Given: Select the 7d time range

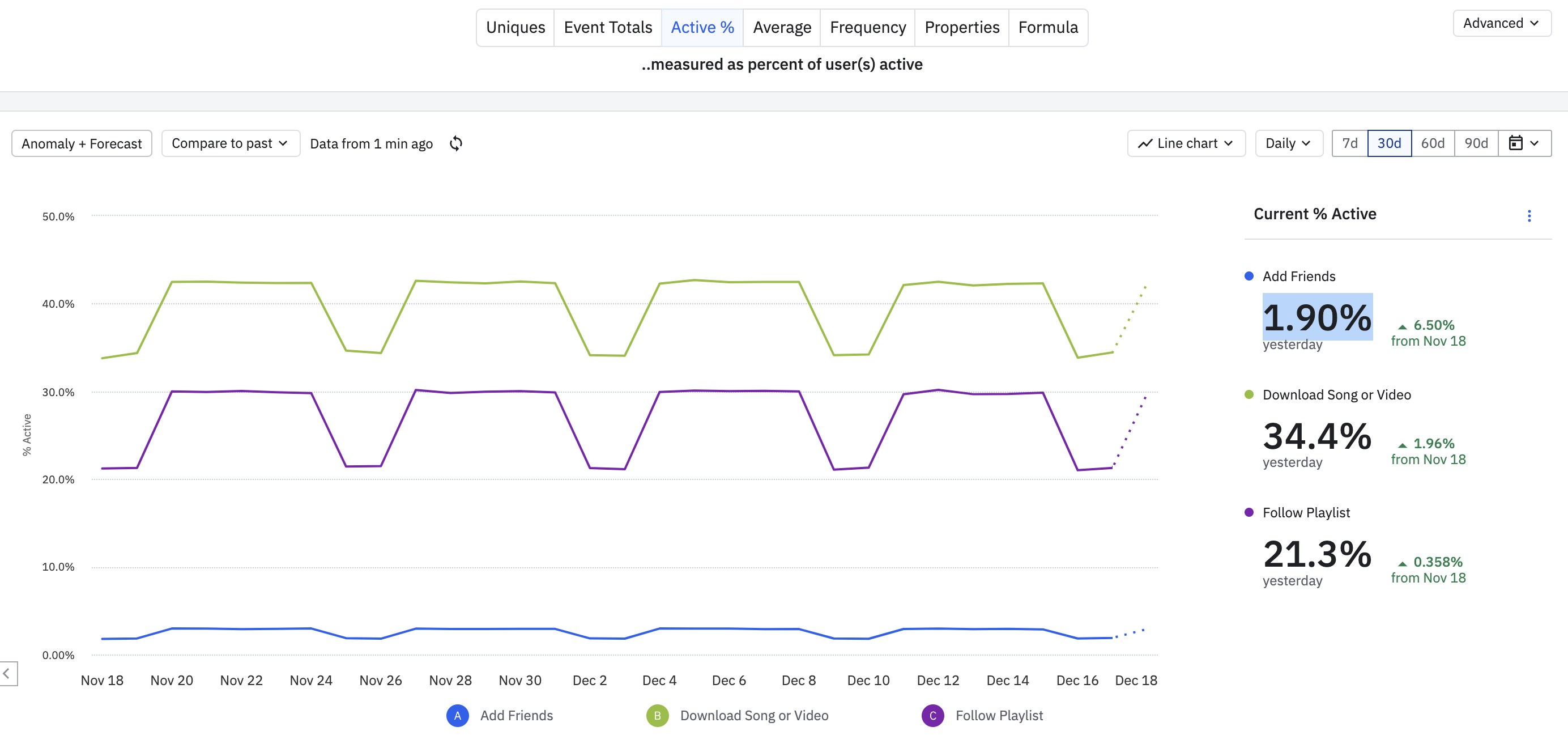Looking at the screenshot, I should [1349, 143].
